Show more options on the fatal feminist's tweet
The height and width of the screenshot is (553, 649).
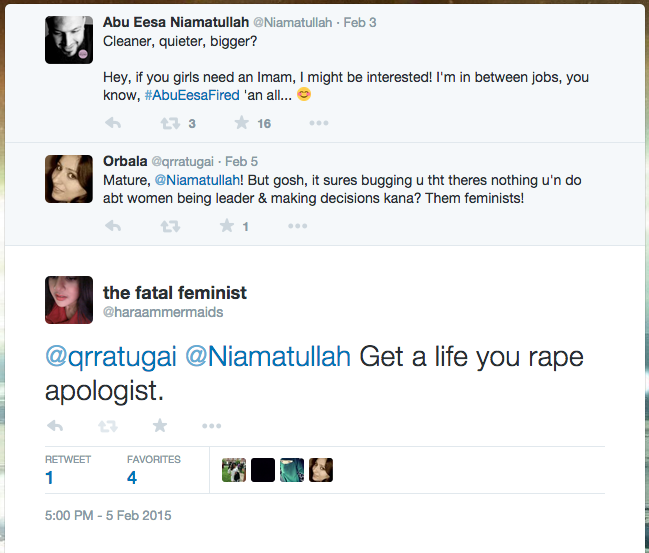pyautogui.click(x=211, y=425)
